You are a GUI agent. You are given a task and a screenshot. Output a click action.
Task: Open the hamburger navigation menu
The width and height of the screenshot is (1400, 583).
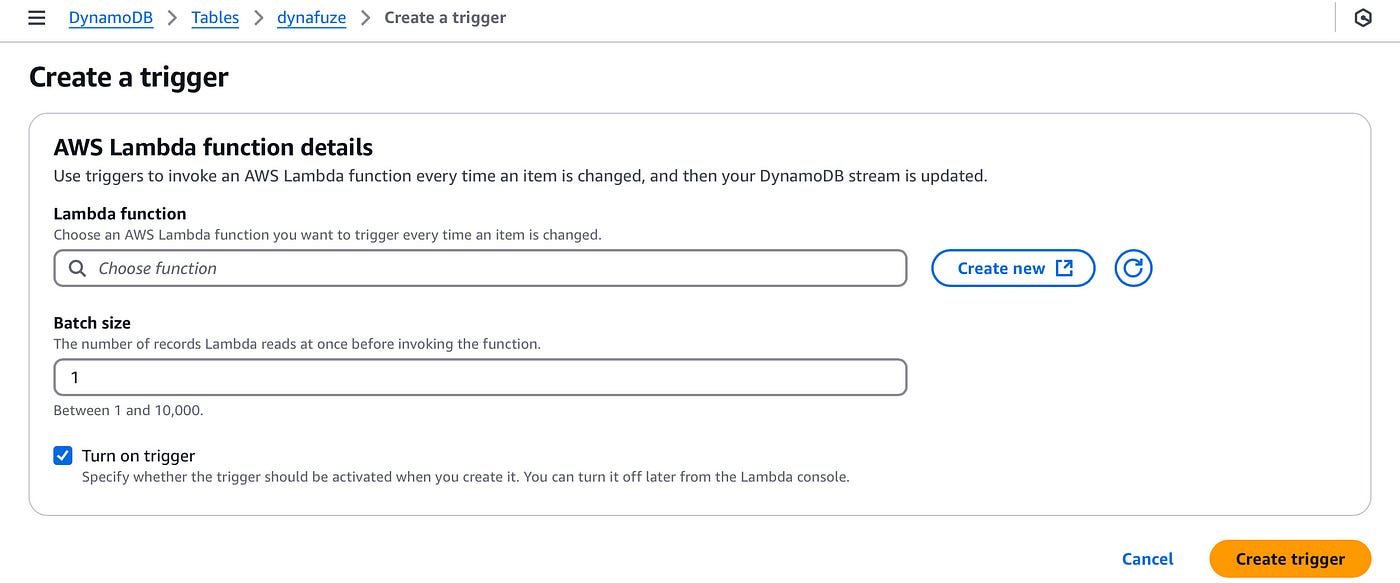click(37, 18)
